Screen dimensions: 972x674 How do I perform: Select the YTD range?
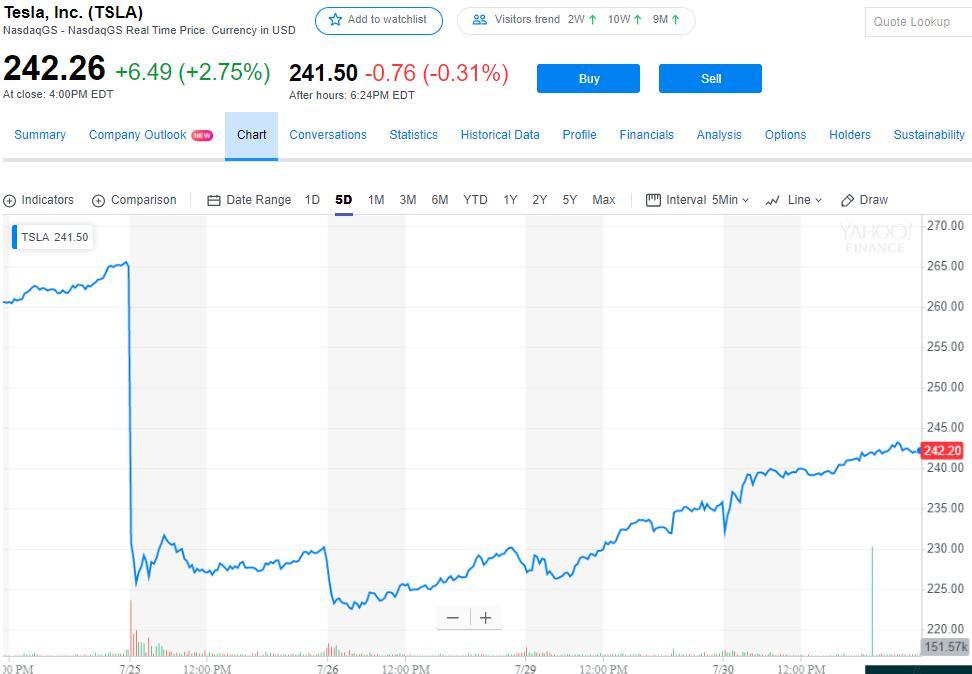point(475,200)
